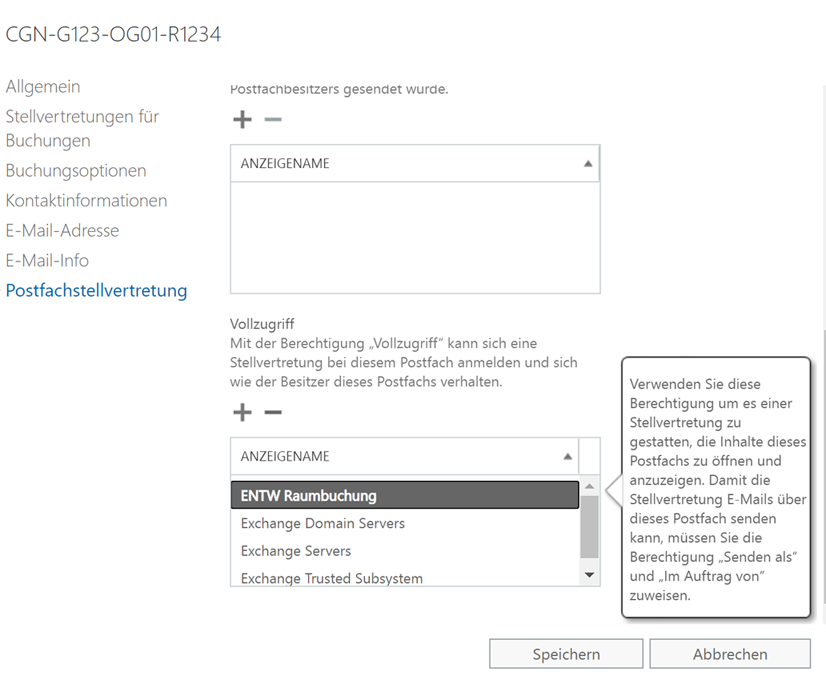The height and width of the screenshot is (695, 826).
Task: Open the E-Mail-Adresse section
Action: point(62,231)
